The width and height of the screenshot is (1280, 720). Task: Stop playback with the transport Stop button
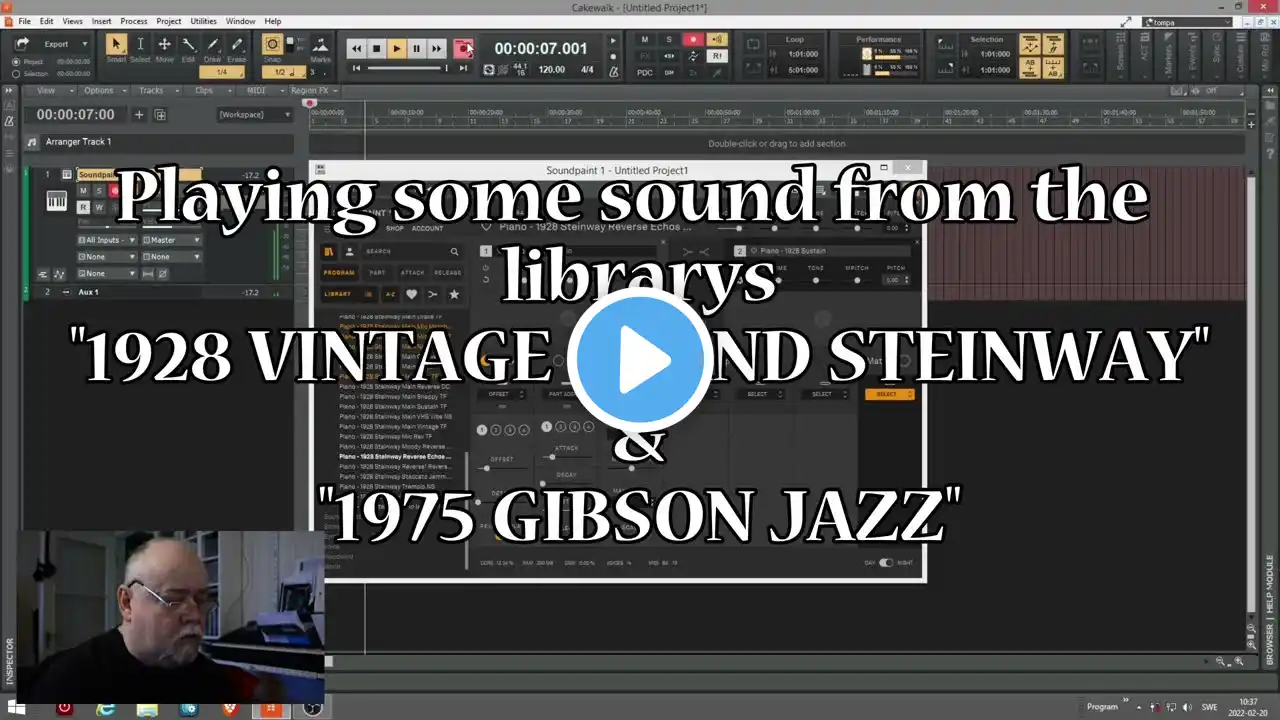pos(377,48)
